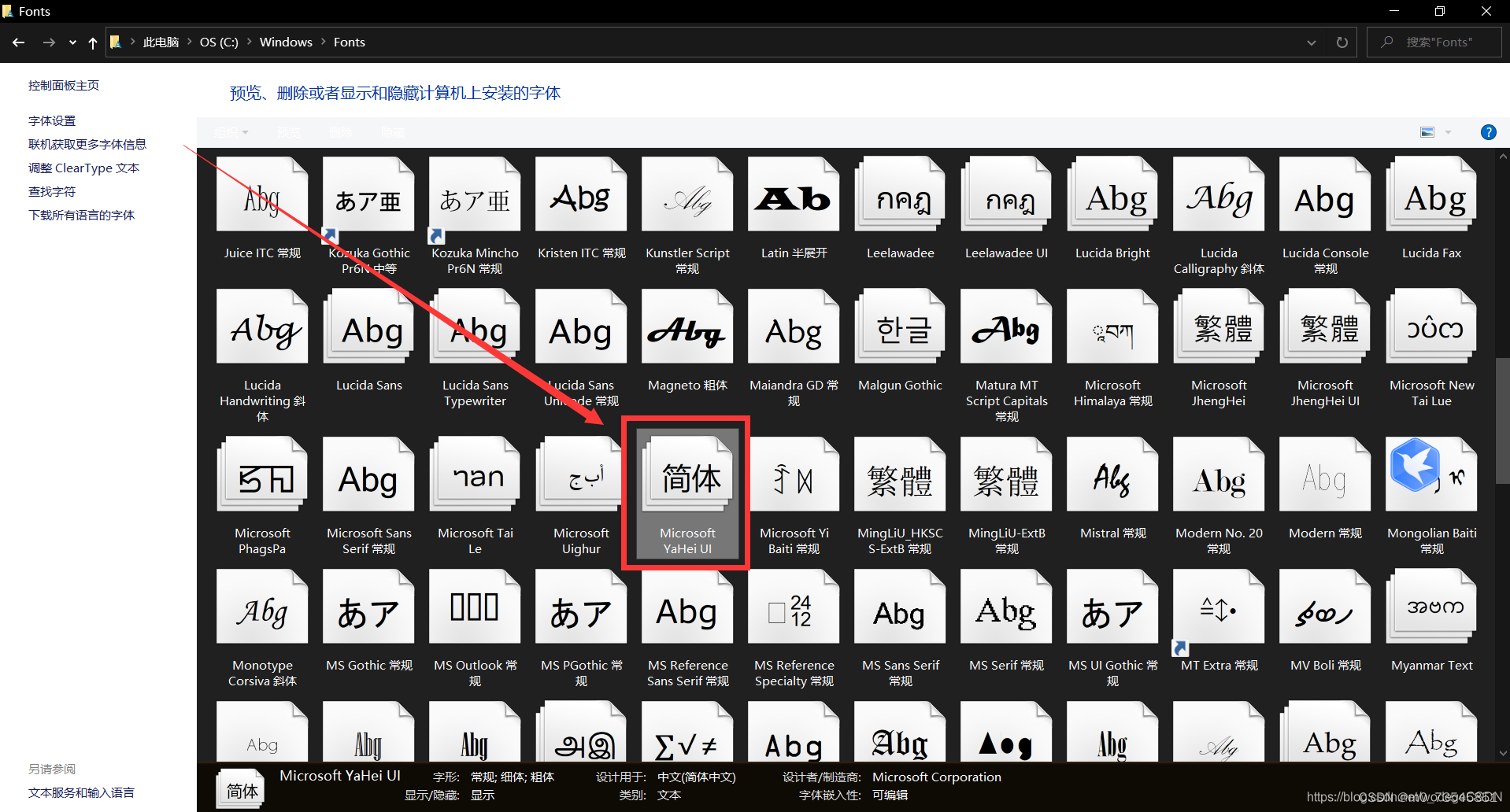Screen dimensions: 1510x812
Task: Open recent locations dropdown arrow
Action: 72,42
